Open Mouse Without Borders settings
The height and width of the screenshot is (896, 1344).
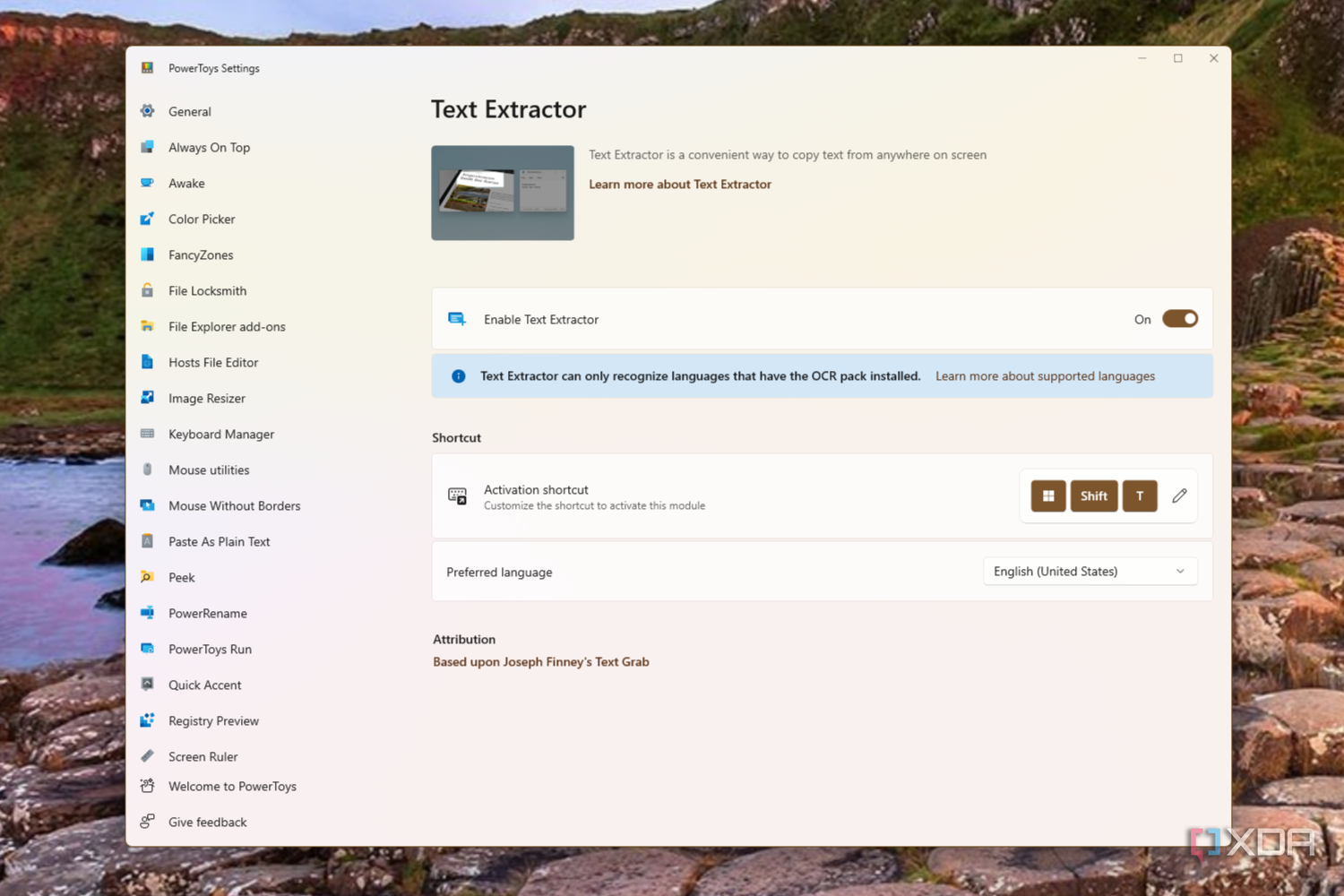click(234, 505)
